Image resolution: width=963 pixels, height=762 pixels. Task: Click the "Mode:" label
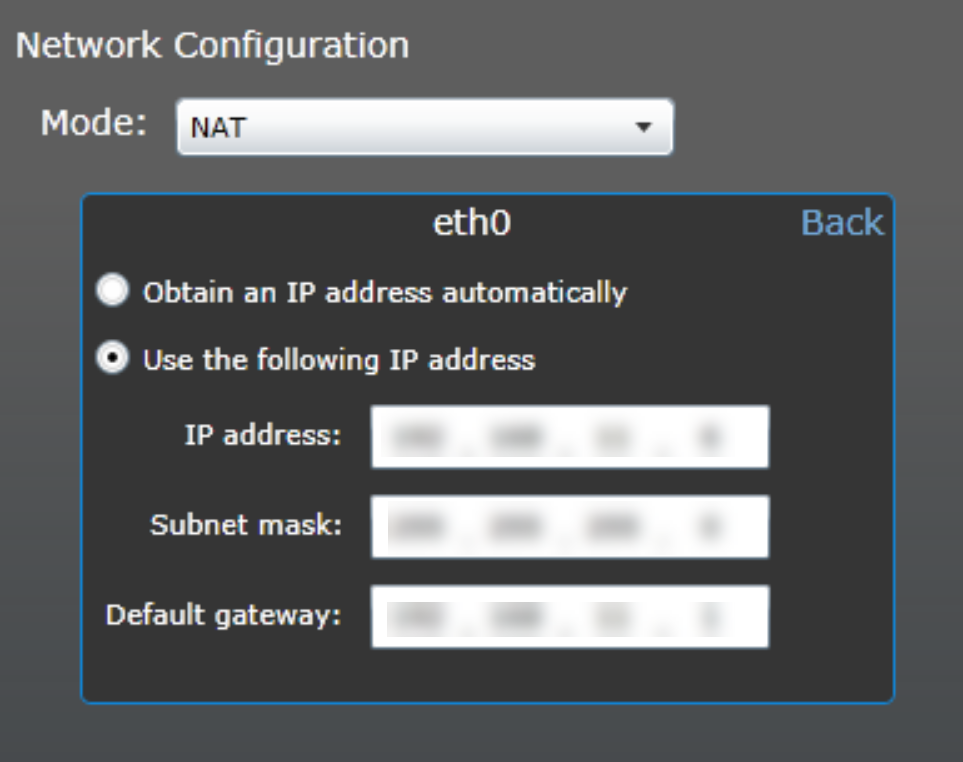(94, 123)
